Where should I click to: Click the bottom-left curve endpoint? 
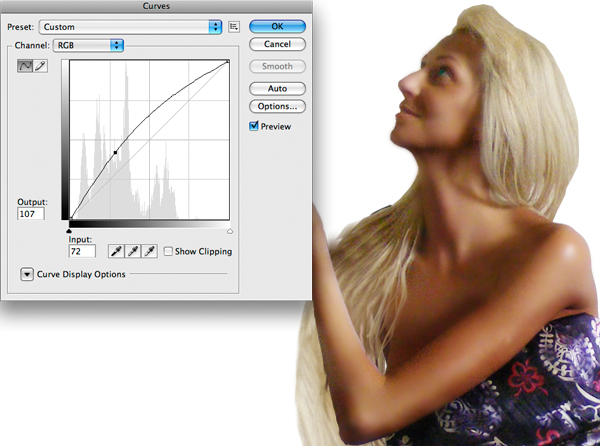71,218
